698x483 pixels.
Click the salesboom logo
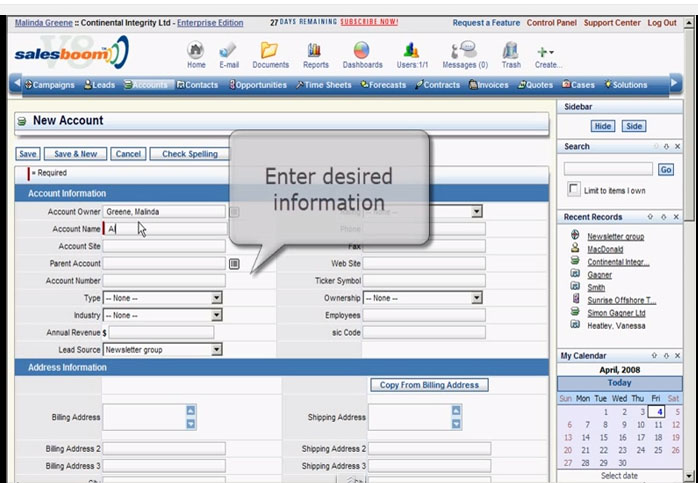click(71, 53)
